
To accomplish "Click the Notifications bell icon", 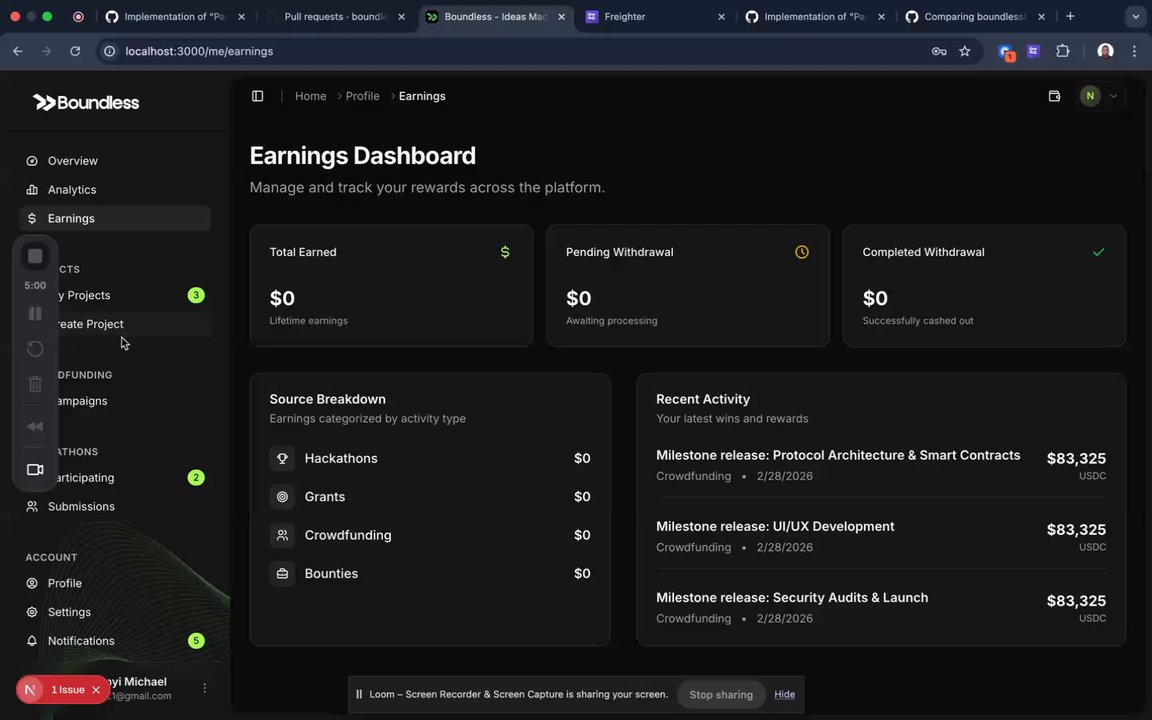I will coord(32,641).
